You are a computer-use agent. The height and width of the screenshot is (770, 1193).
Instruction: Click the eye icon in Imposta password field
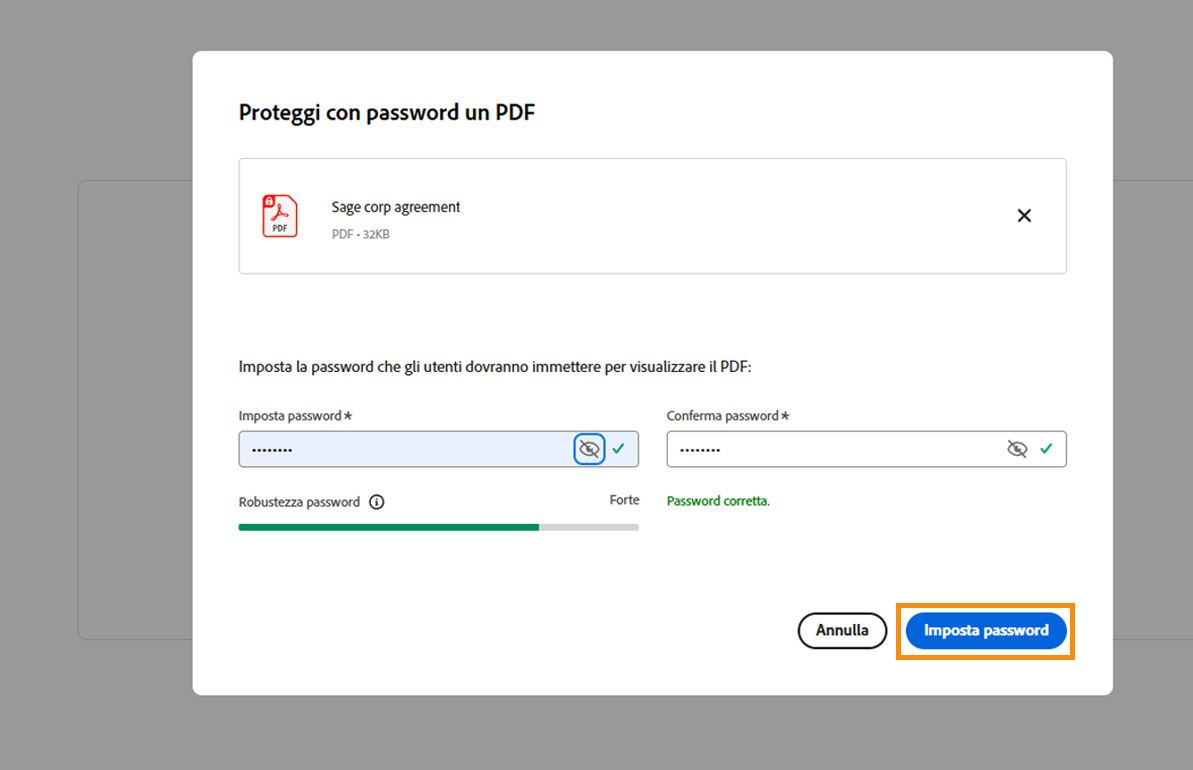coord(589,448)
